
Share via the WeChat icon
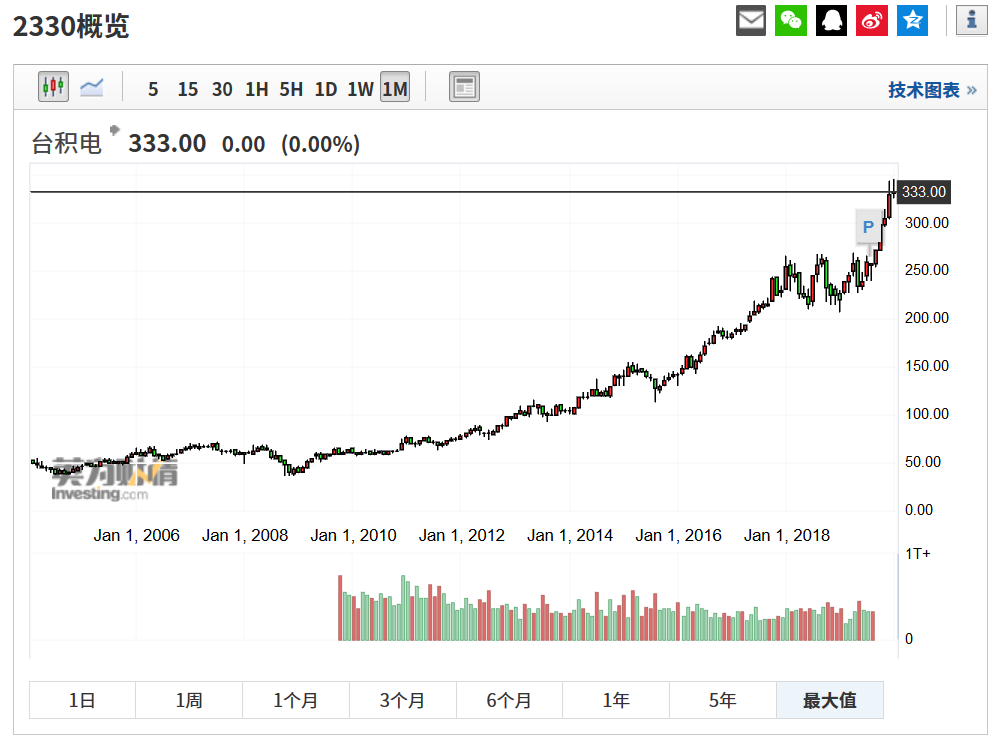791,20
